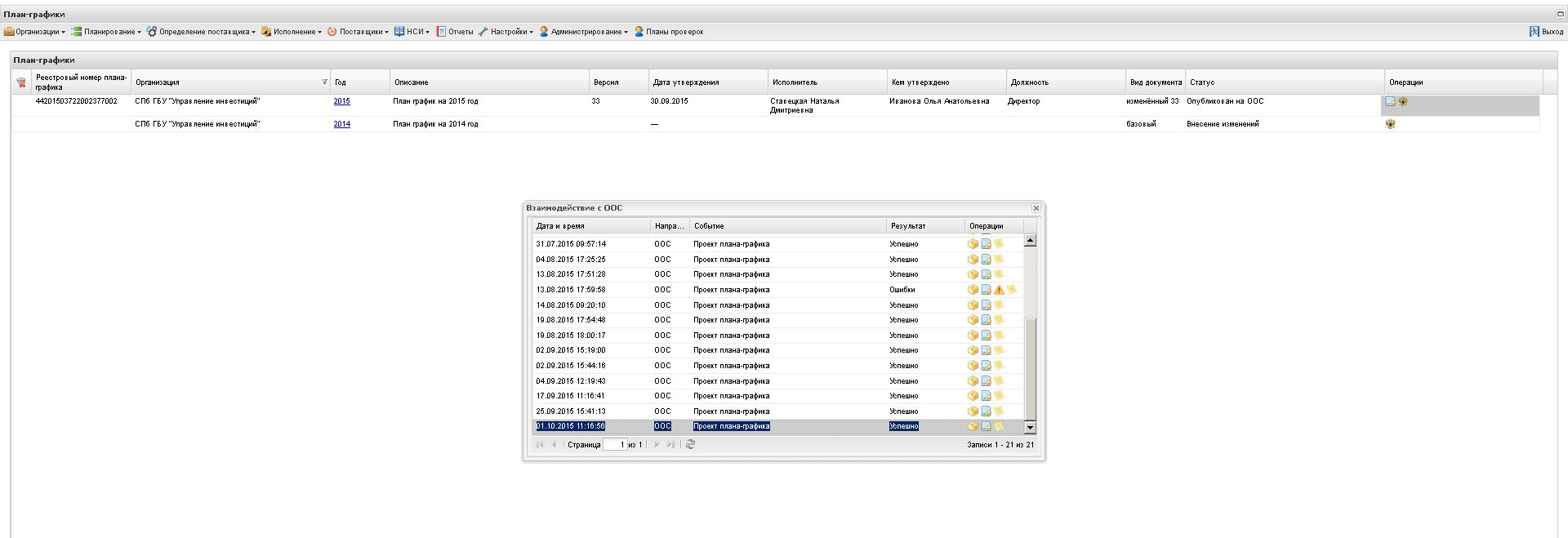Open the Администрирование dropdown menu
This screenshot has height=538, width=1568.
tap(583, 32)
